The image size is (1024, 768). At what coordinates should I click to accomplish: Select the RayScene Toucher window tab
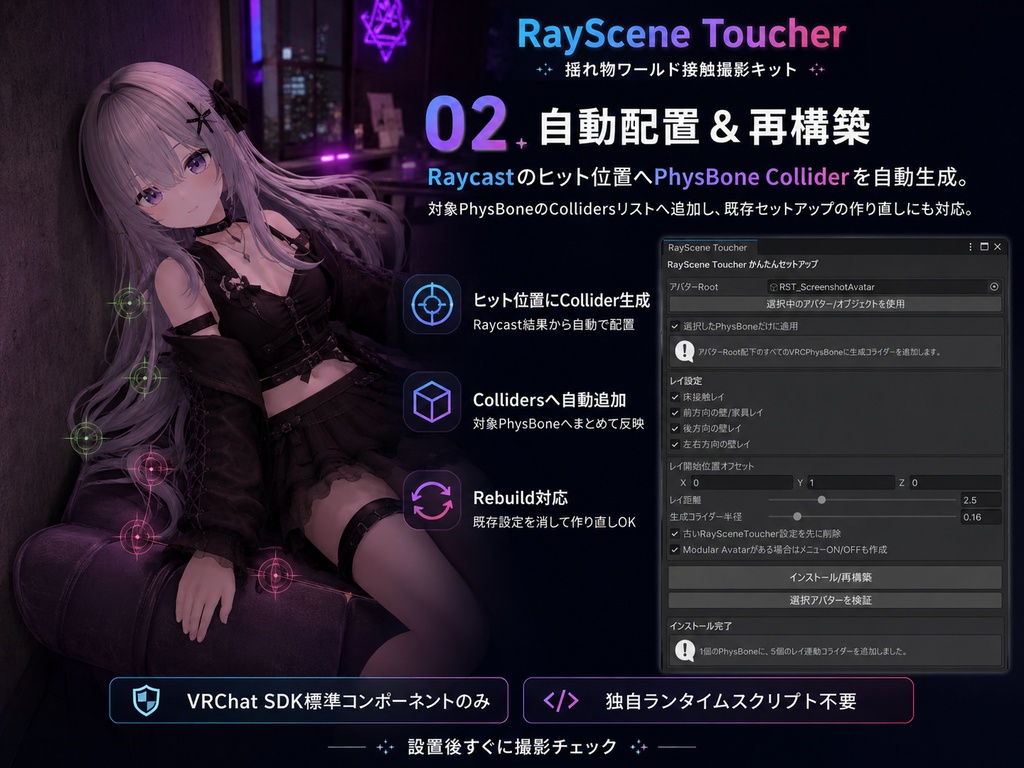coord(708,248)
